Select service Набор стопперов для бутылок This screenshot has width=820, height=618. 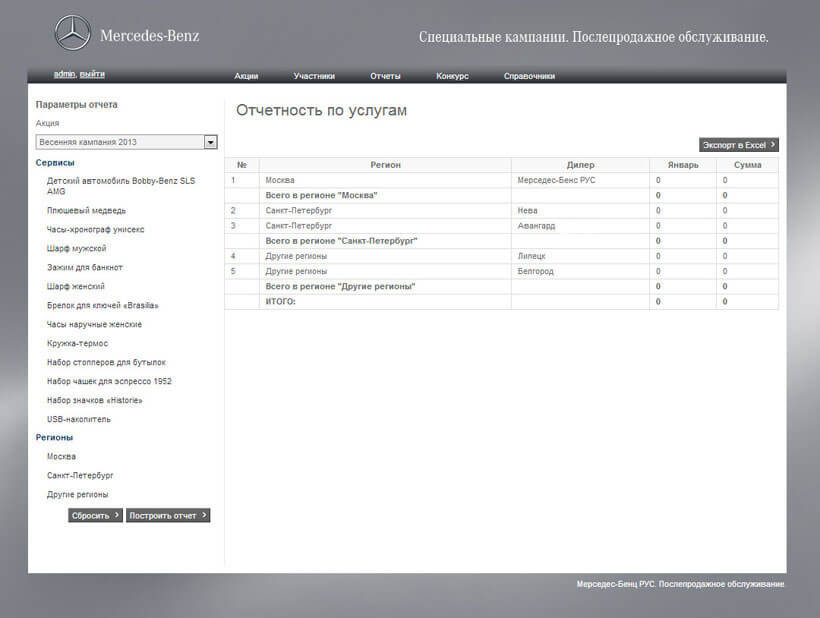[106, 362]
